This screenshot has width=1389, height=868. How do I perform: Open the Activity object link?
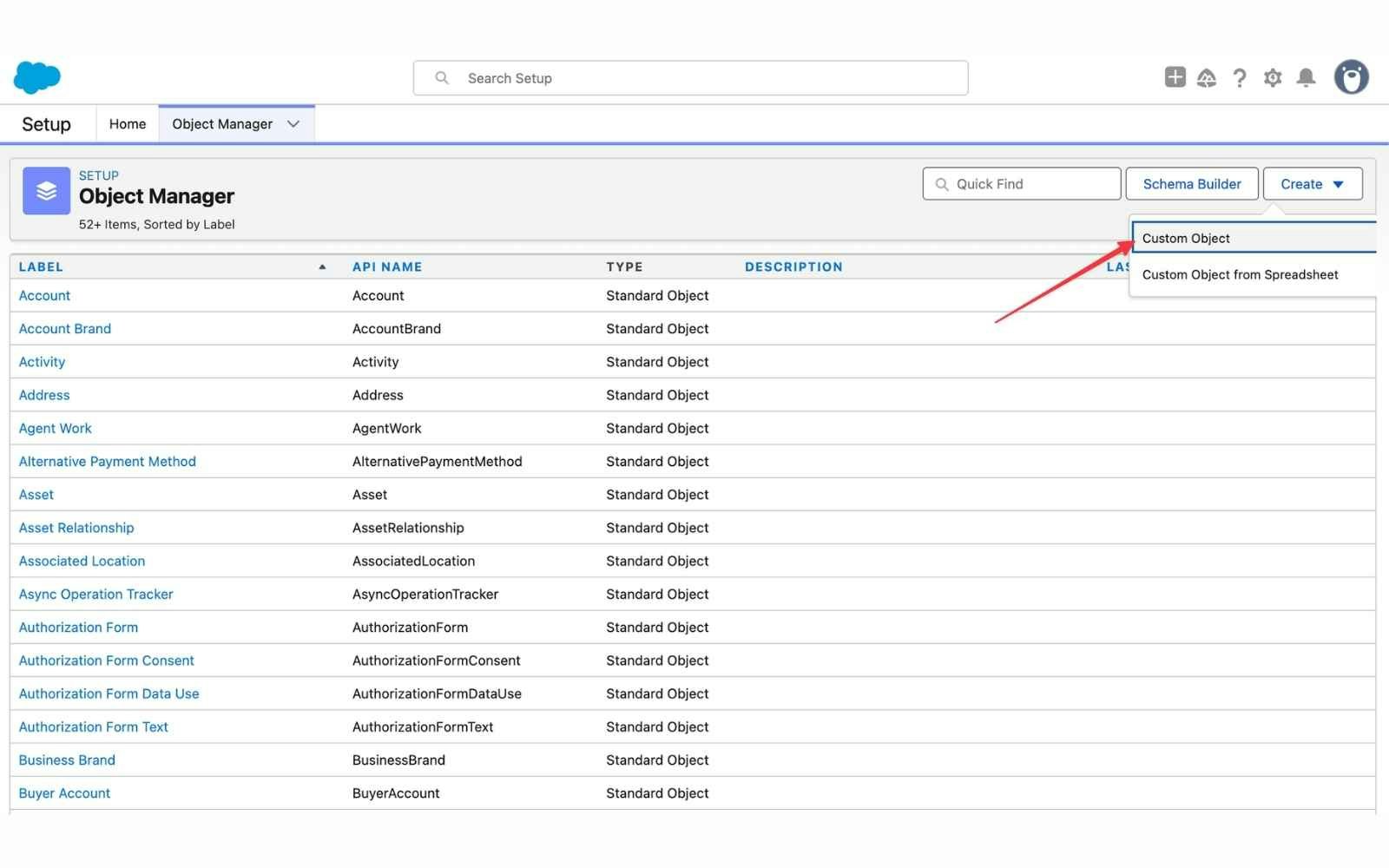tap(42, 362)
